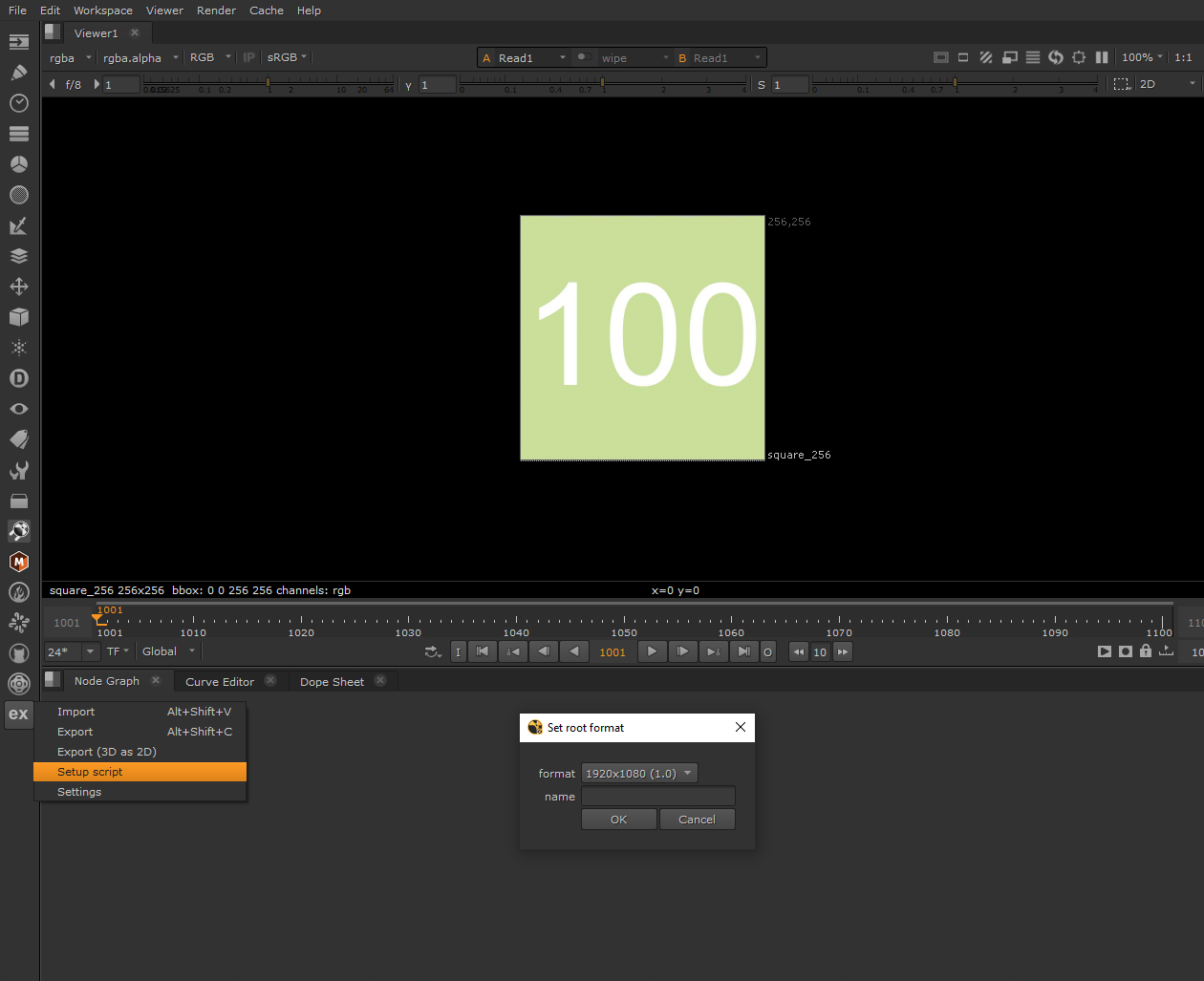Click the gamma slider handle
The height and width of the screenshot is (981, 1204).
point(603,84)
